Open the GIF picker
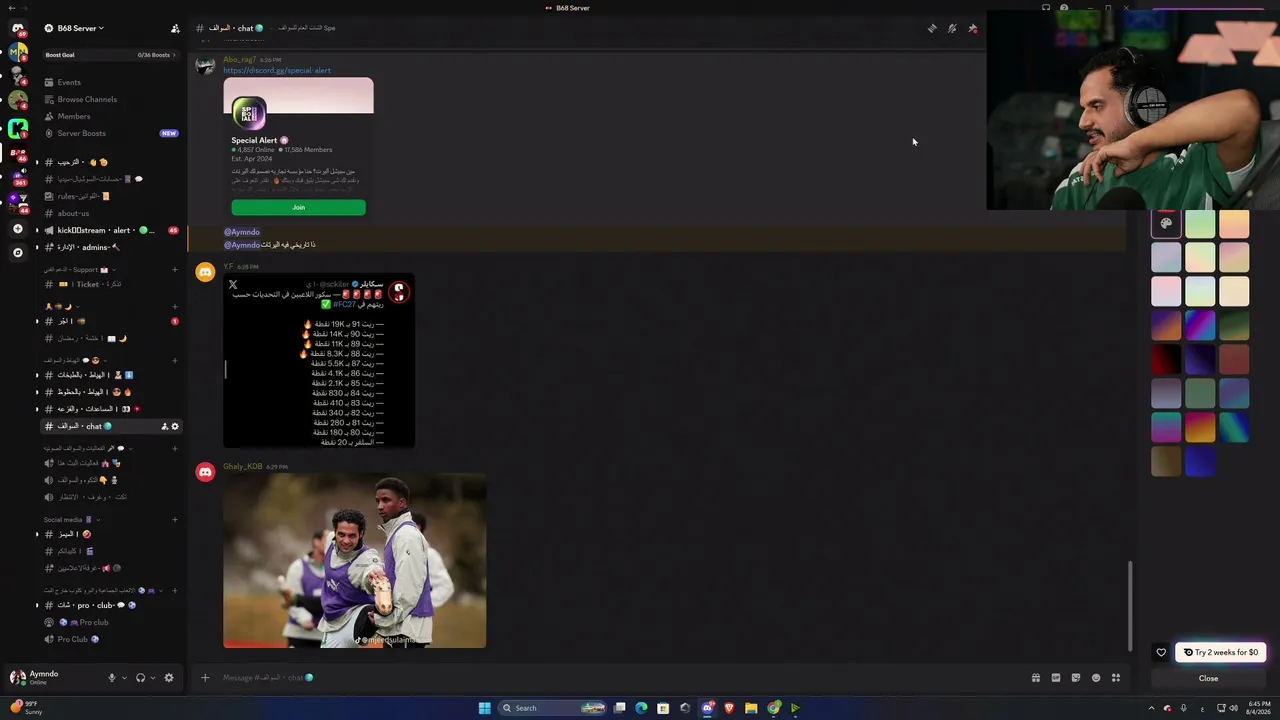1280x720 pixels. pyautogui.click(x=1056, y=678)
